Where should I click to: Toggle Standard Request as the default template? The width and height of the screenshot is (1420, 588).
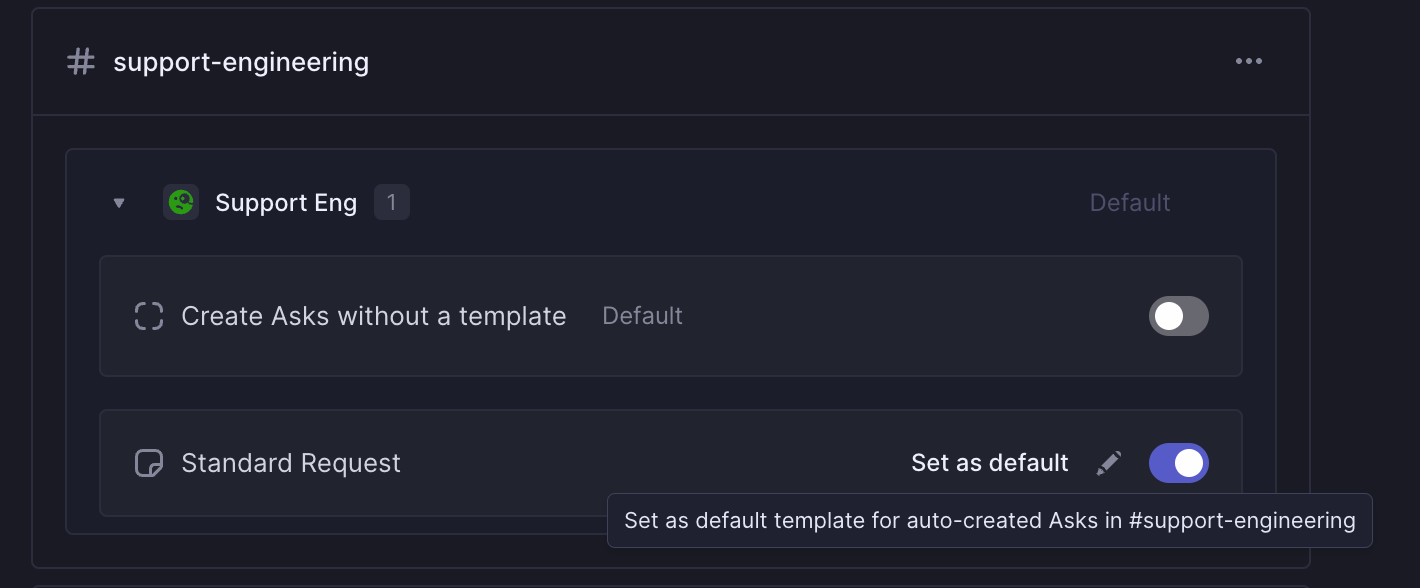coord(1178,463)
